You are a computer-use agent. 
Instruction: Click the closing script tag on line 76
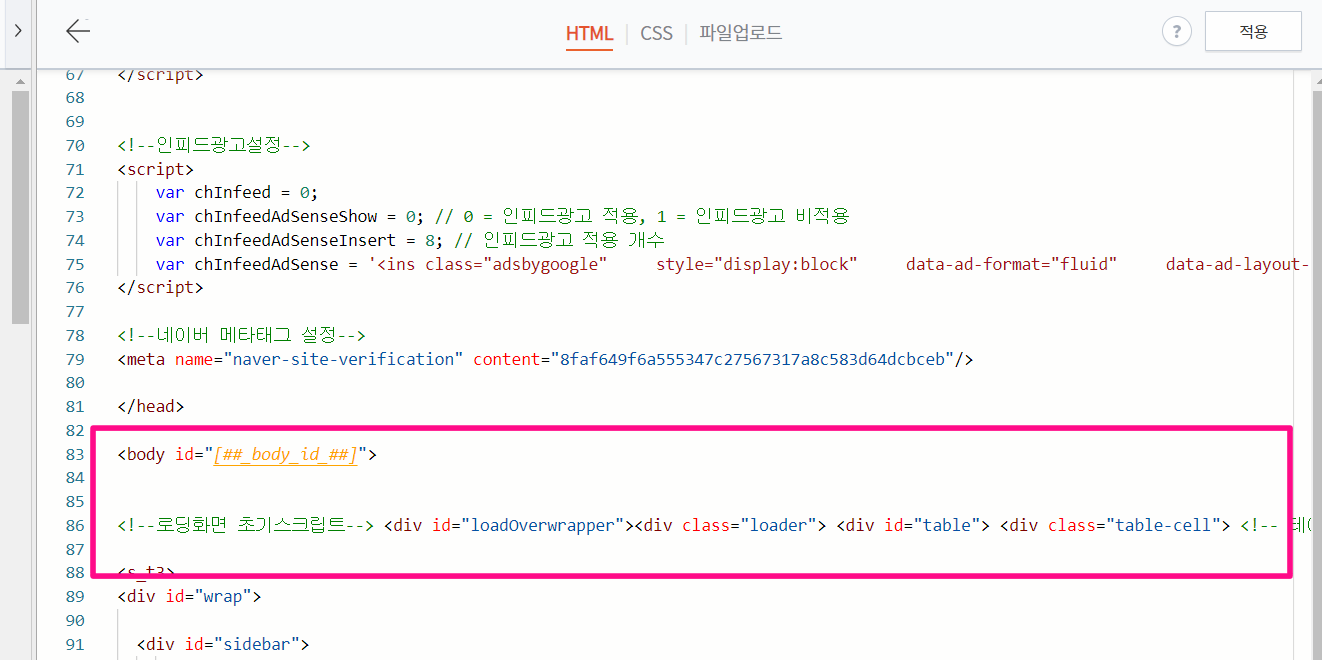point(160,288)
